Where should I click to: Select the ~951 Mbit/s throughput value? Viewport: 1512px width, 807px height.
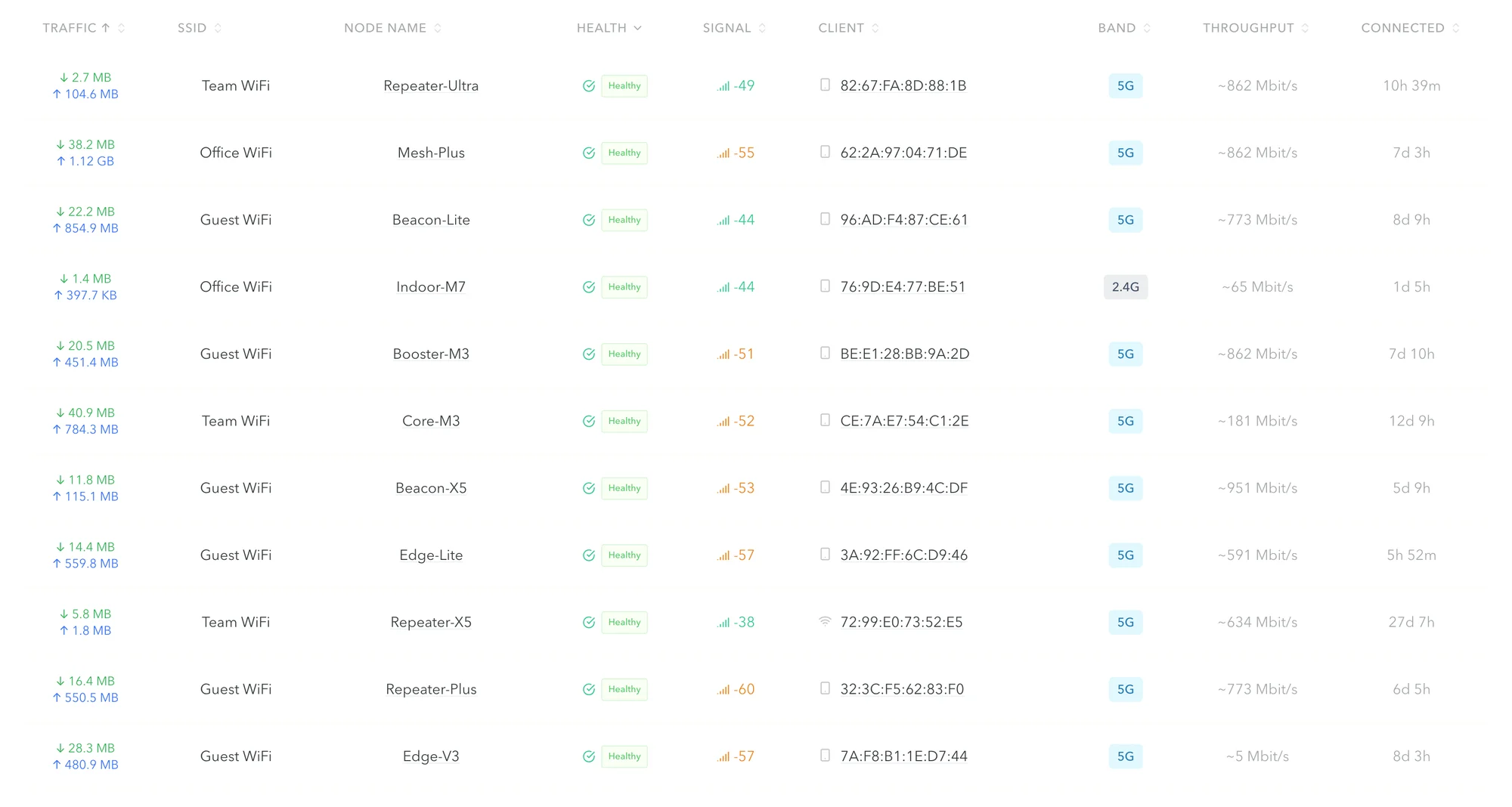pos(1258,488)
